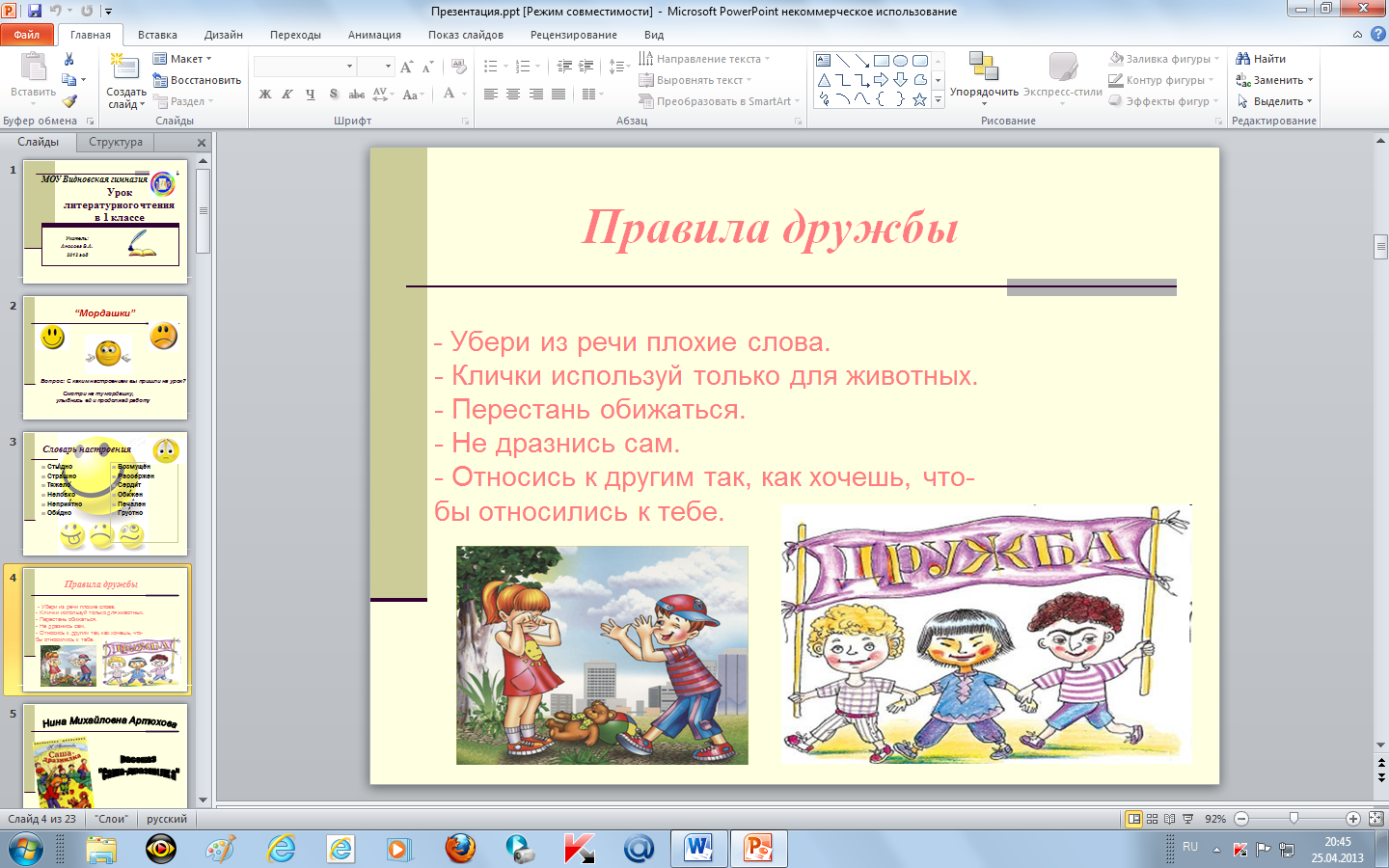This screenshot has width=1389, height=868.
Task: Click the increase indent icon
Action: tap(586, 67)
